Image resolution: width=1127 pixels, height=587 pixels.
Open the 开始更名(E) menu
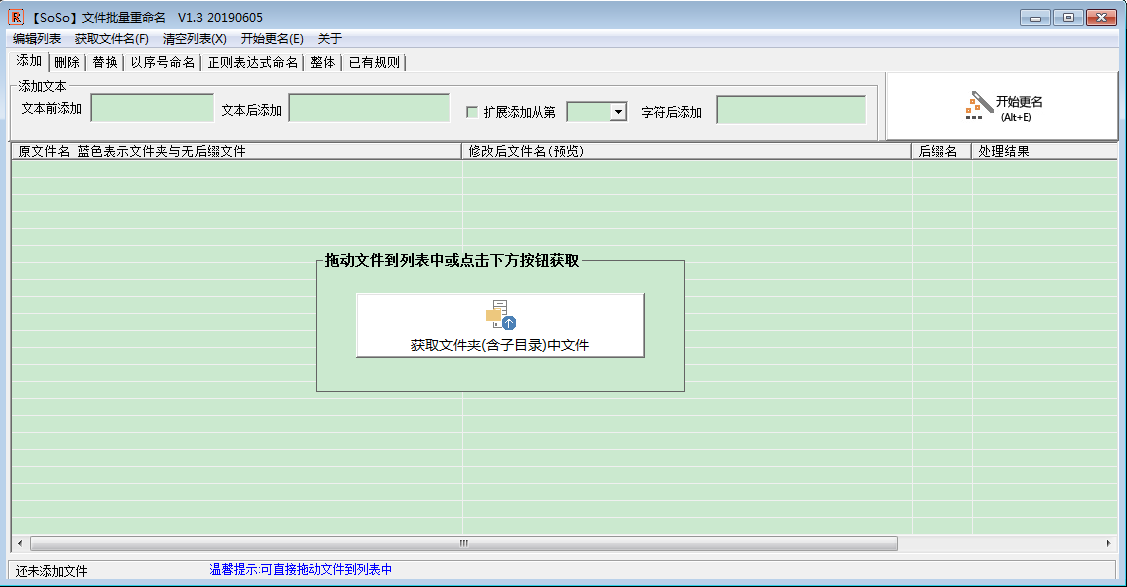[x=272, y=39]
